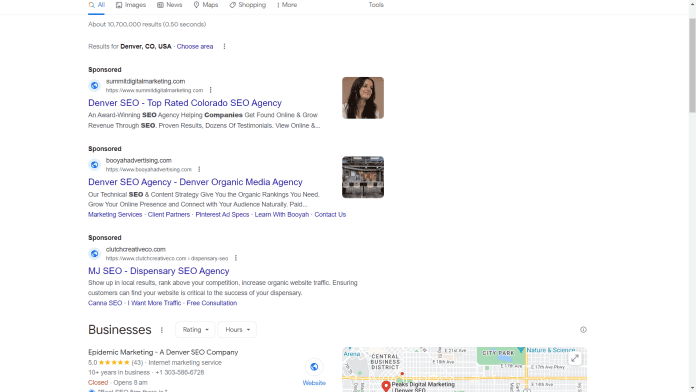Viewport: 696px width, 392px height.
Task: Click the info icon right of Businesses filters
Action: 583,330
